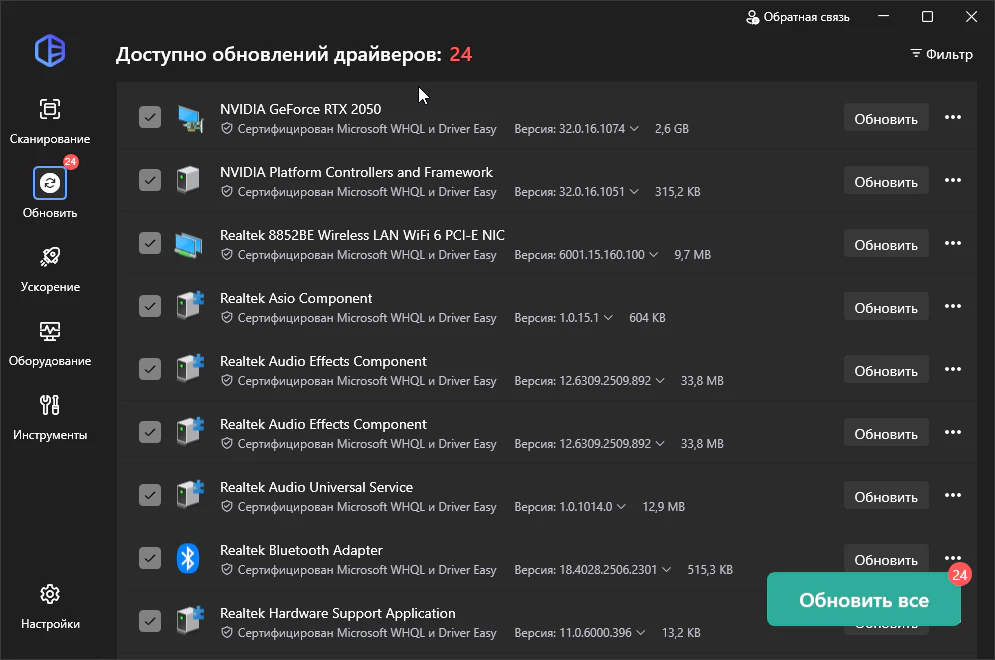
Task: Update Realtek 8852BE Wireless LAN driver
Action: pos(886,244)
